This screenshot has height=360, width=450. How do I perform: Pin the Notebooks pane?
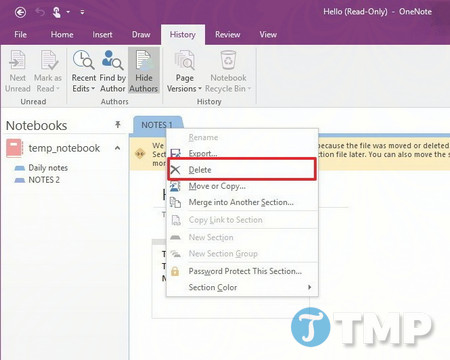click(117, 125)
